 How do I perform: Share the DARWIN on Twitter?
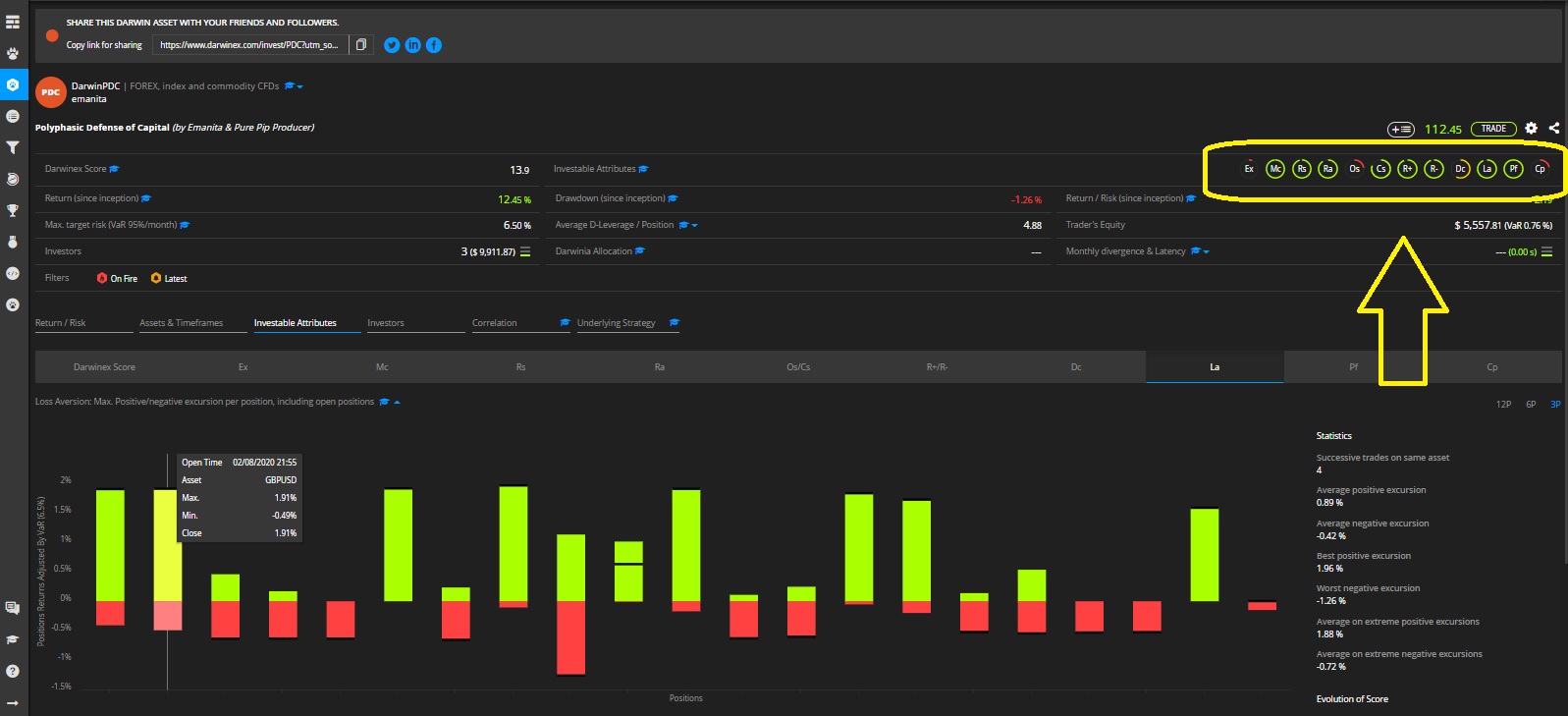392,45
